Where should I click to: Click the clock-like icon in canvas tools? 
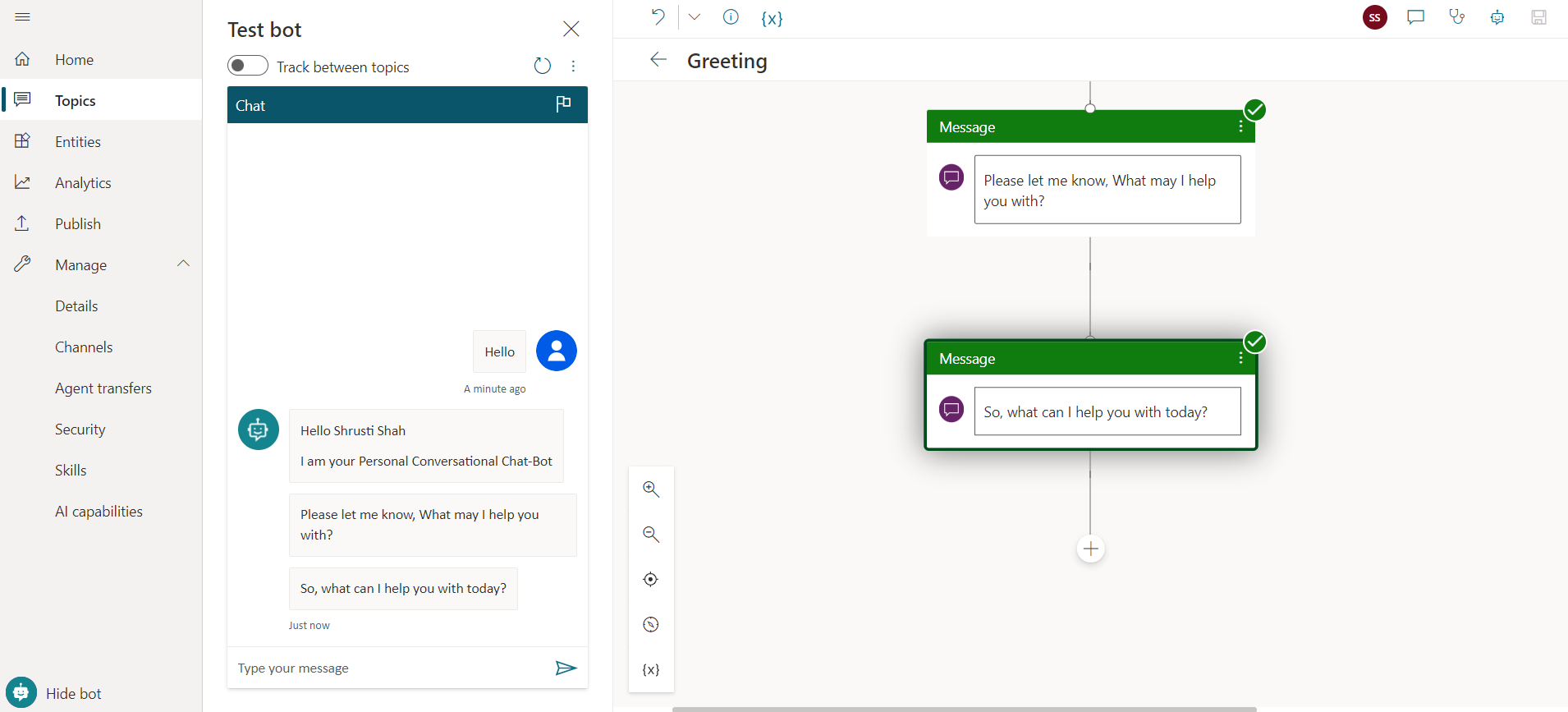point(651,625)
